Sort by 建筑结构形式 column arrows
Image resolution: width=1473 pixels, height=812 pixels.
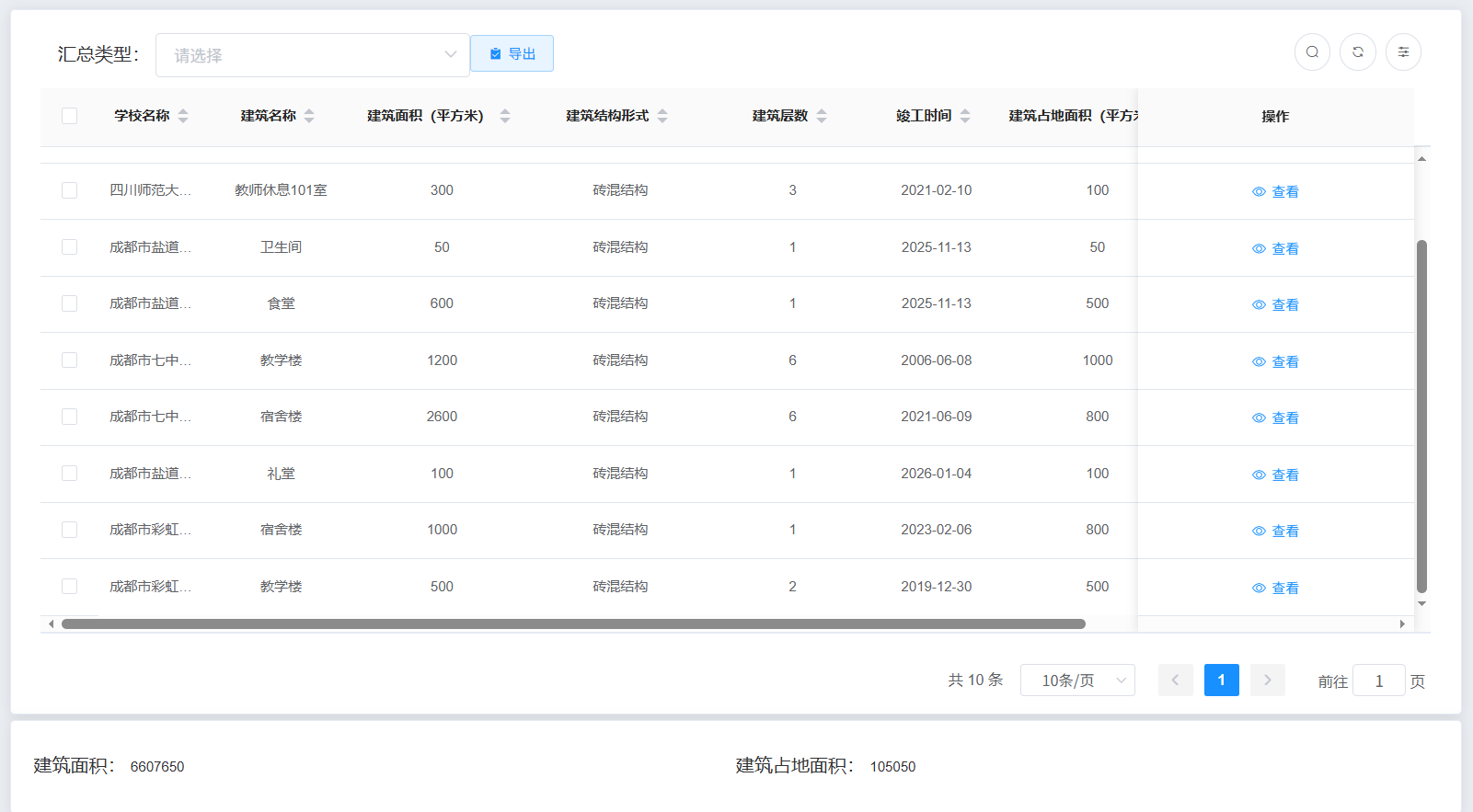pyautogui.click(x=662, y=116)
